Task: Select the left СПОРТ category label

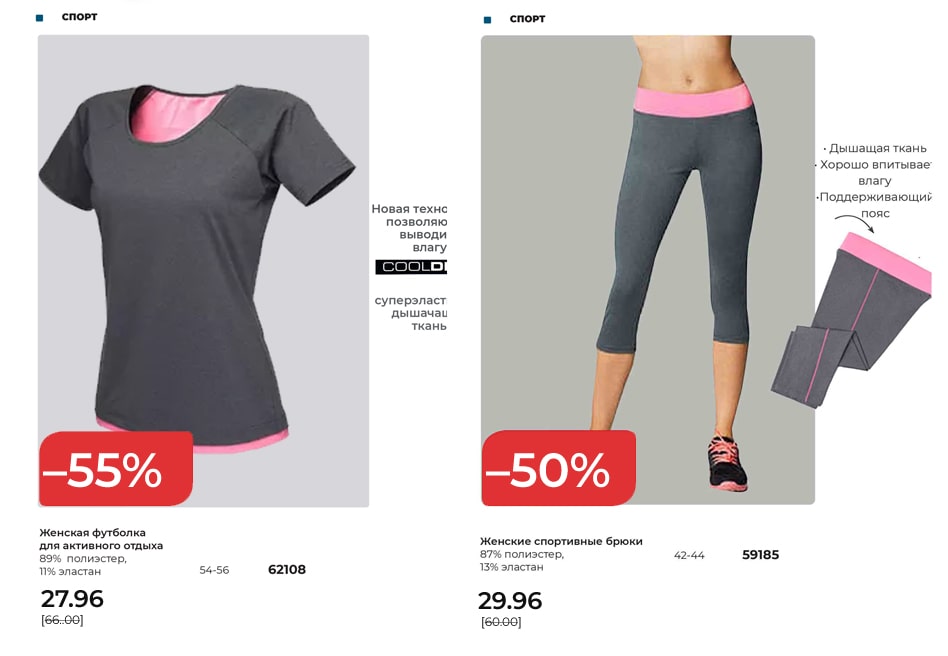Action: coord(79,17)
